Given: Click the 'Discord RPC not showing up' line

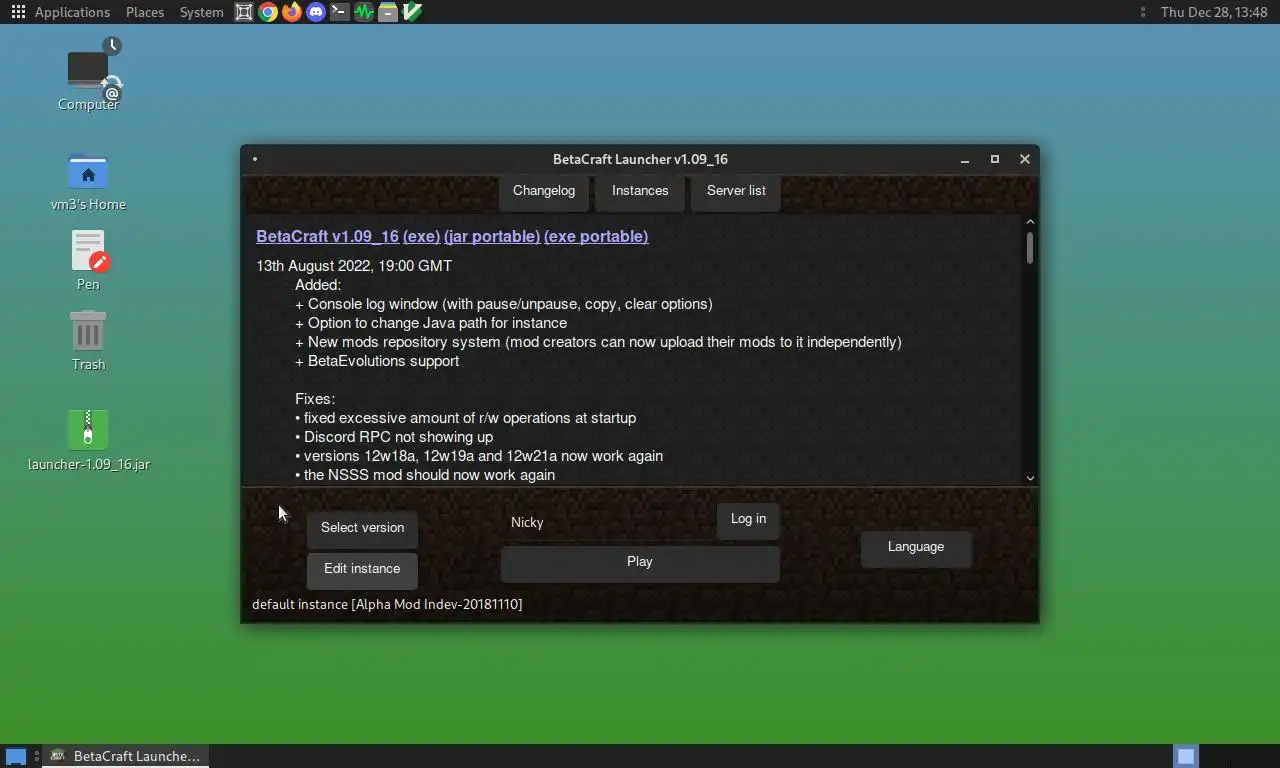Looking at the screenshot, I should (394, 437).
